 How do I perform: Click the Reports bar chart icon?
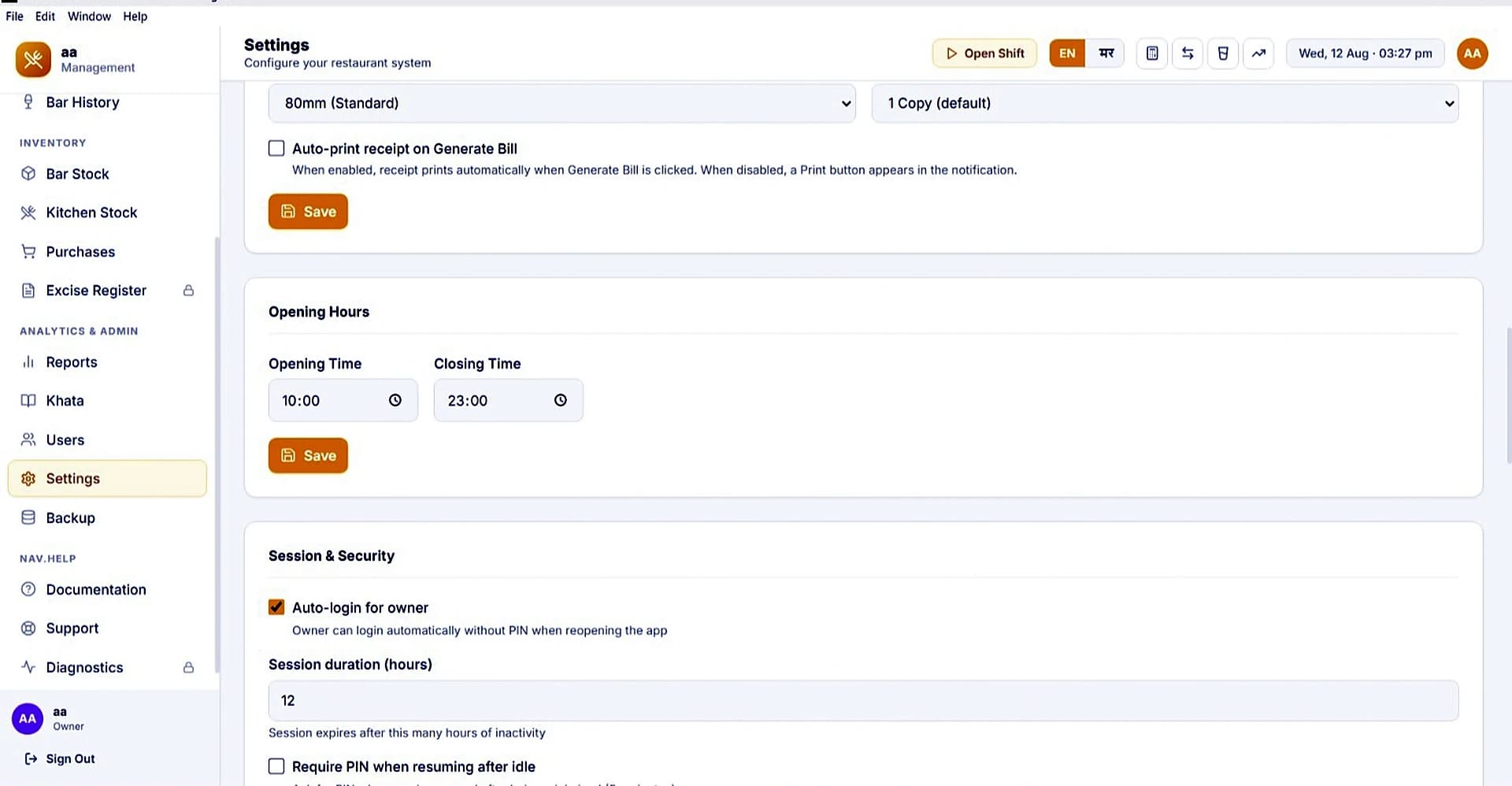coord(28,362)
